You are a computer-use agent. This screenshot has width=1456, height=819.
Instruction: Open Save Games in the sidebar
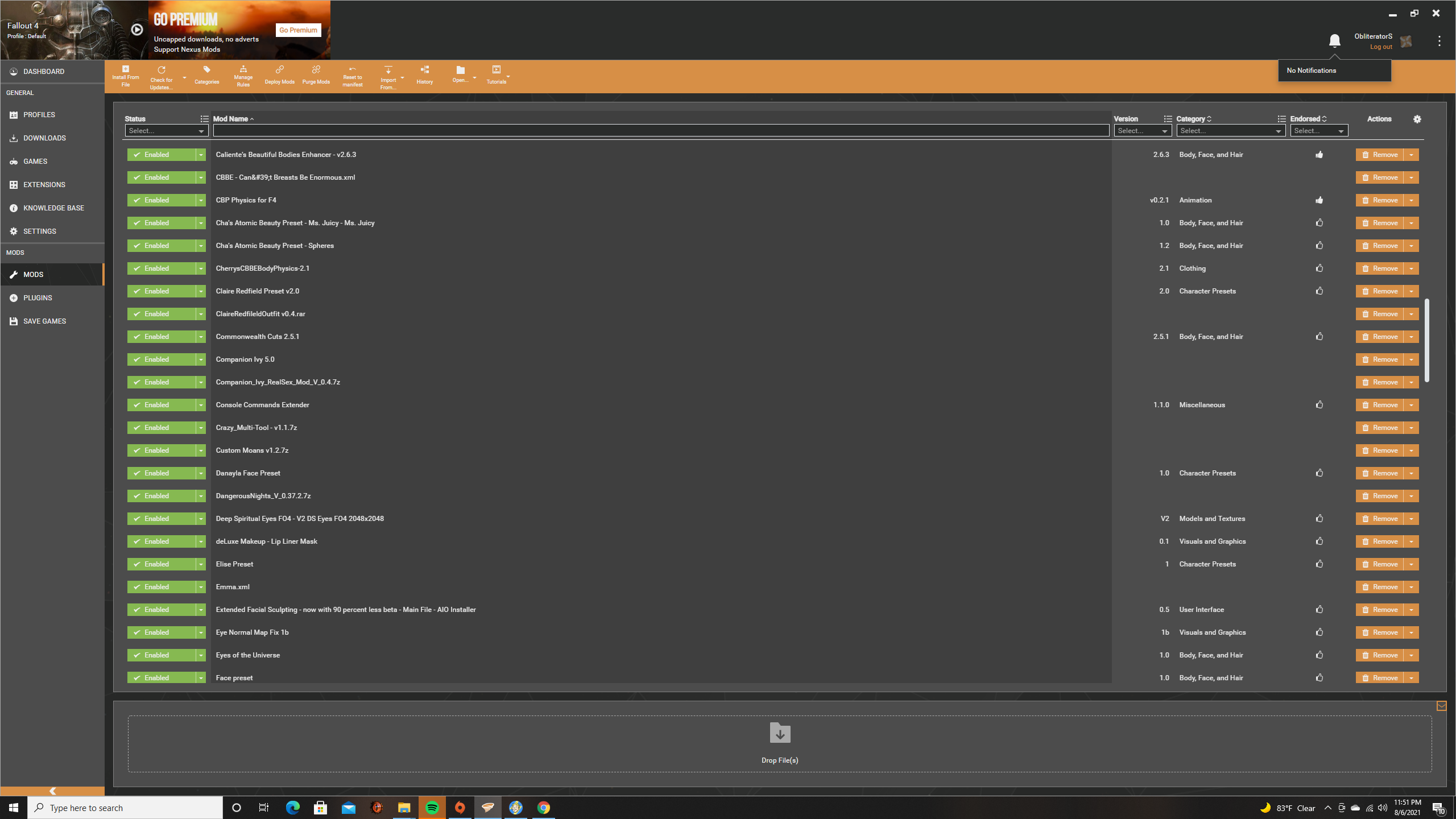pos(52,321)
